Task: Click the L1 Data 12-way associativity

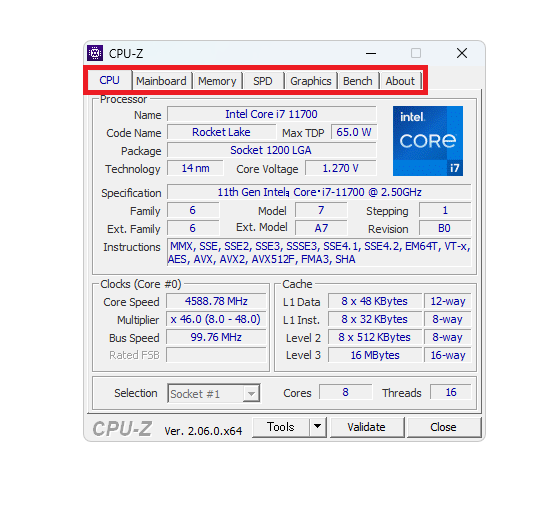Action: click(448, 301)
